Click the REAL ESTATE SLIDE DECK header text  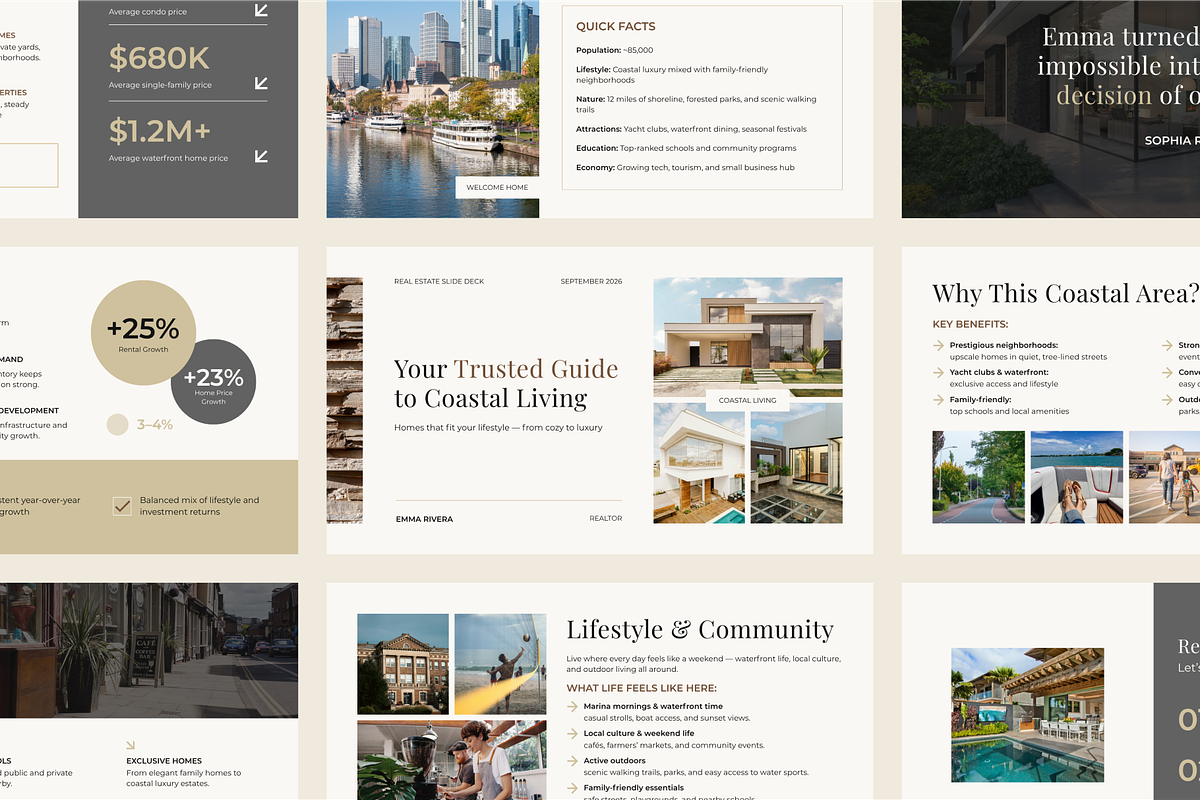439,282
